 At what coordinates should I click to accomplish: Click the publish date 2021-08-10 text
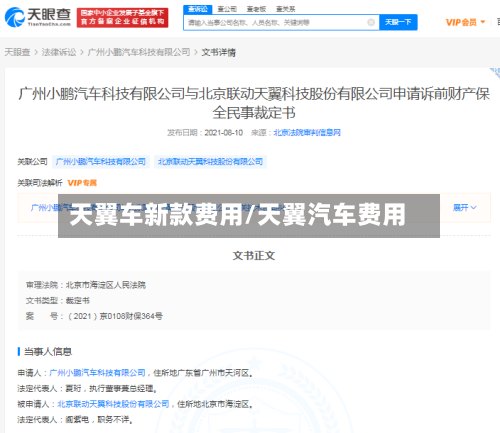pos(223,133)
